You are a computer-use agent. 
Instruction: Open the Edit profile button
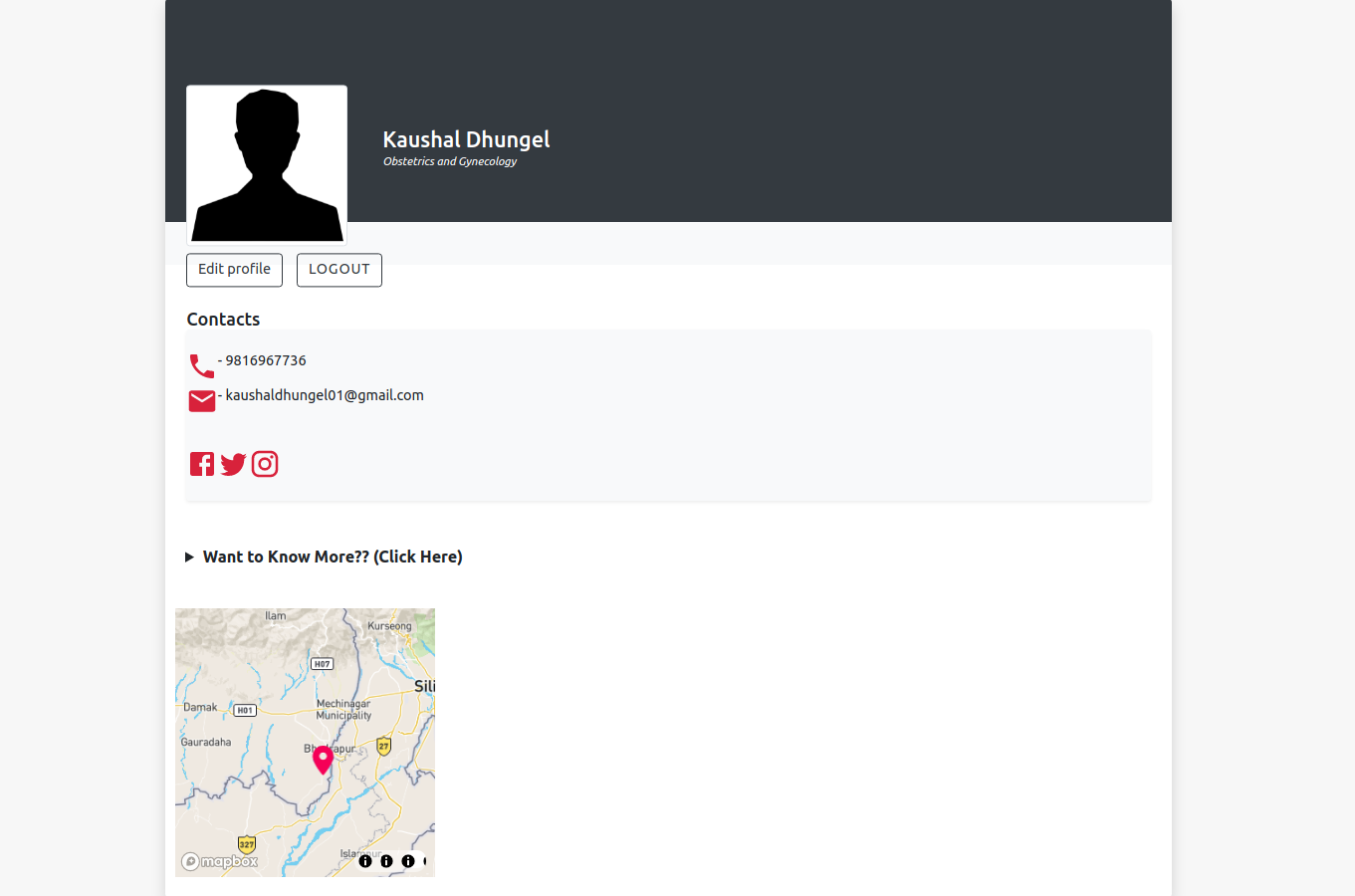tap(234, 270)
